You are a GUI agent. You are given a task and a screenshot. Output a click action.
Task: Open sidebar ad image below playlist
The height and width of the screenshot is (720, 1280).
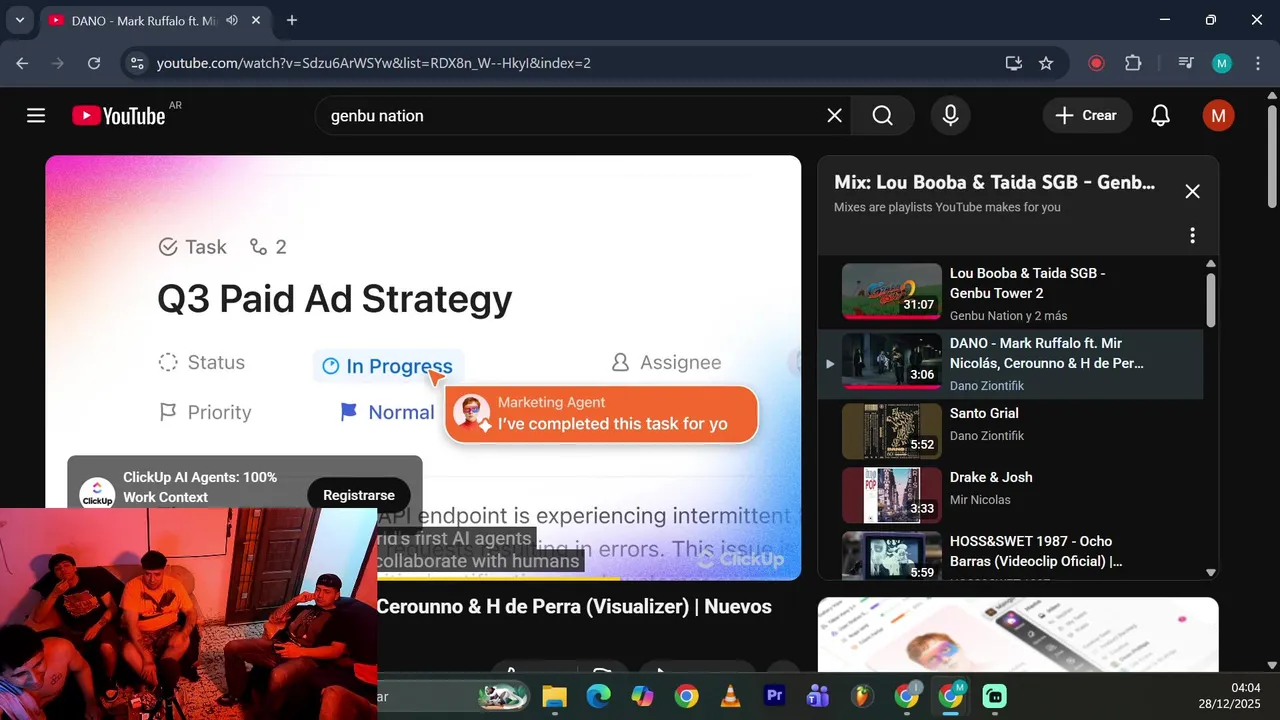tap(1018, 635)
